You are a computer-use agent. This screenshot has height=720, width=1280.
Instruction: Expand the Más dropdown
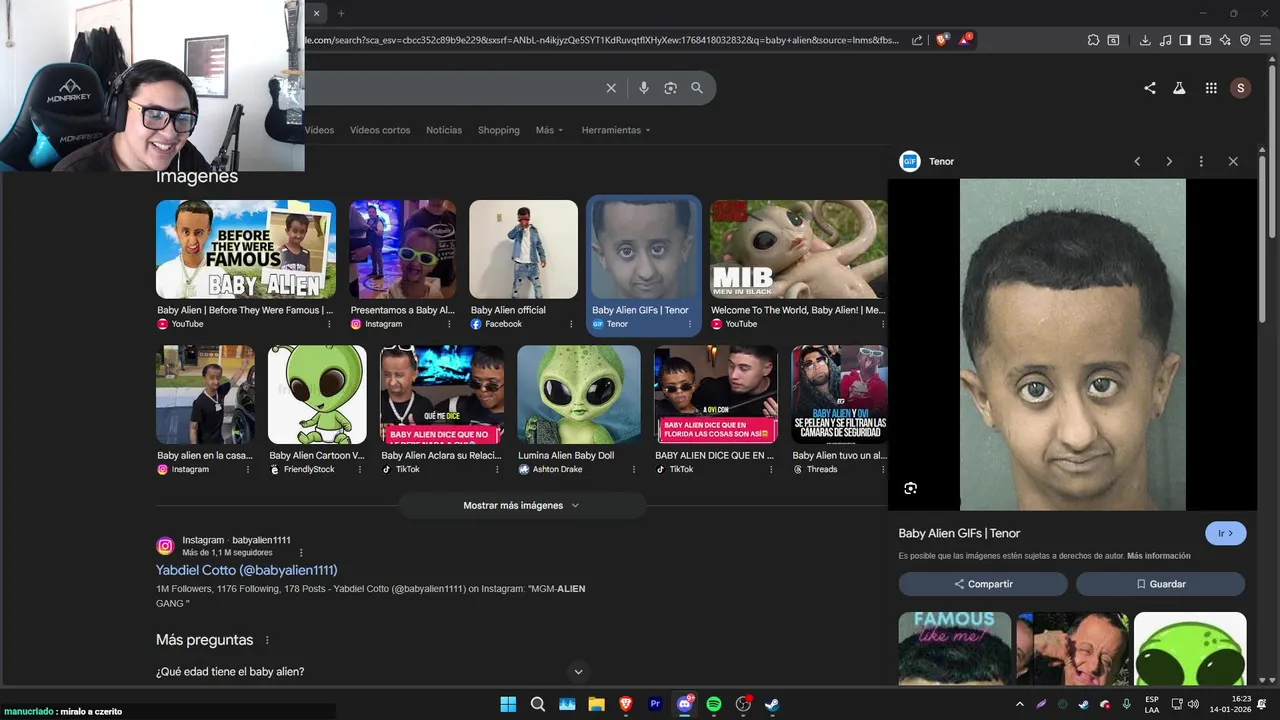549,130
